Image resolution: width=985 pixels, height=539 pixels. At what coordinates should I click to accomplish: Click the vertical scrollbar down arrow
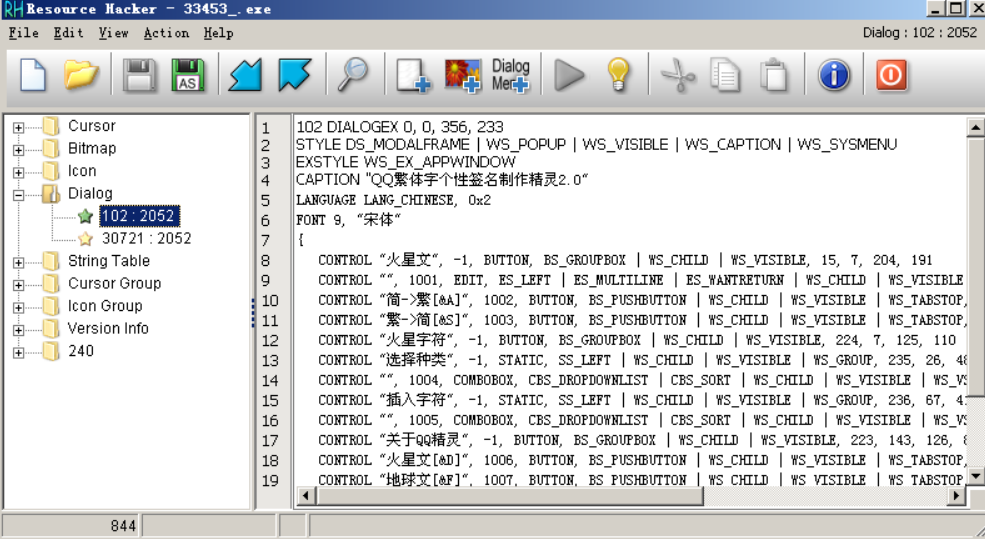975,476
